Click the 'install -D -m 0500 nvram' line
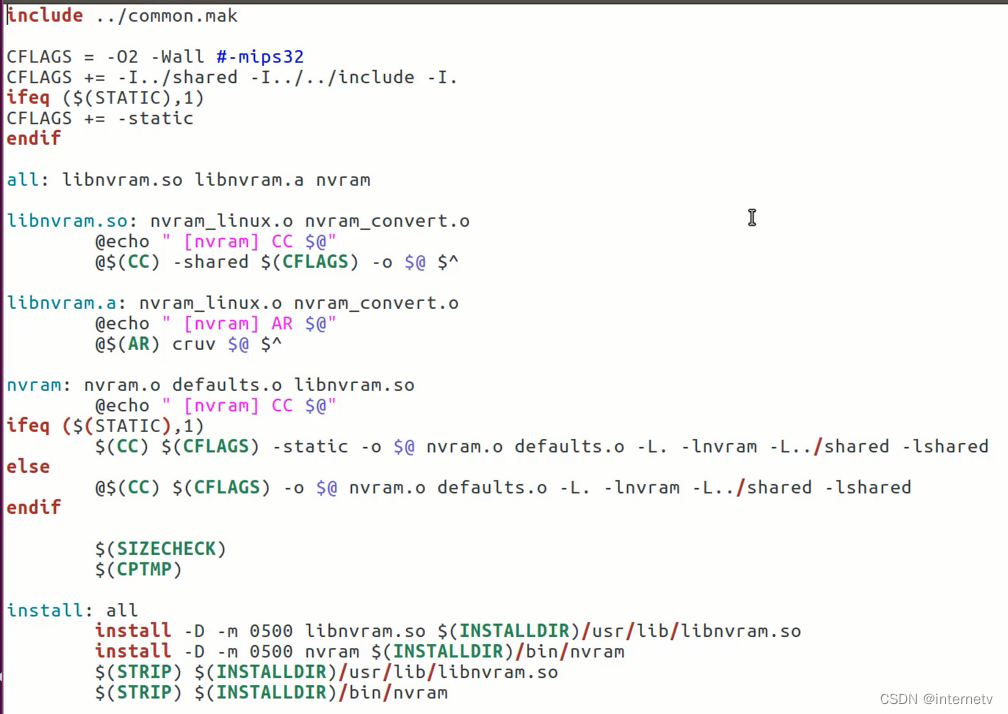 pos(359,652)
